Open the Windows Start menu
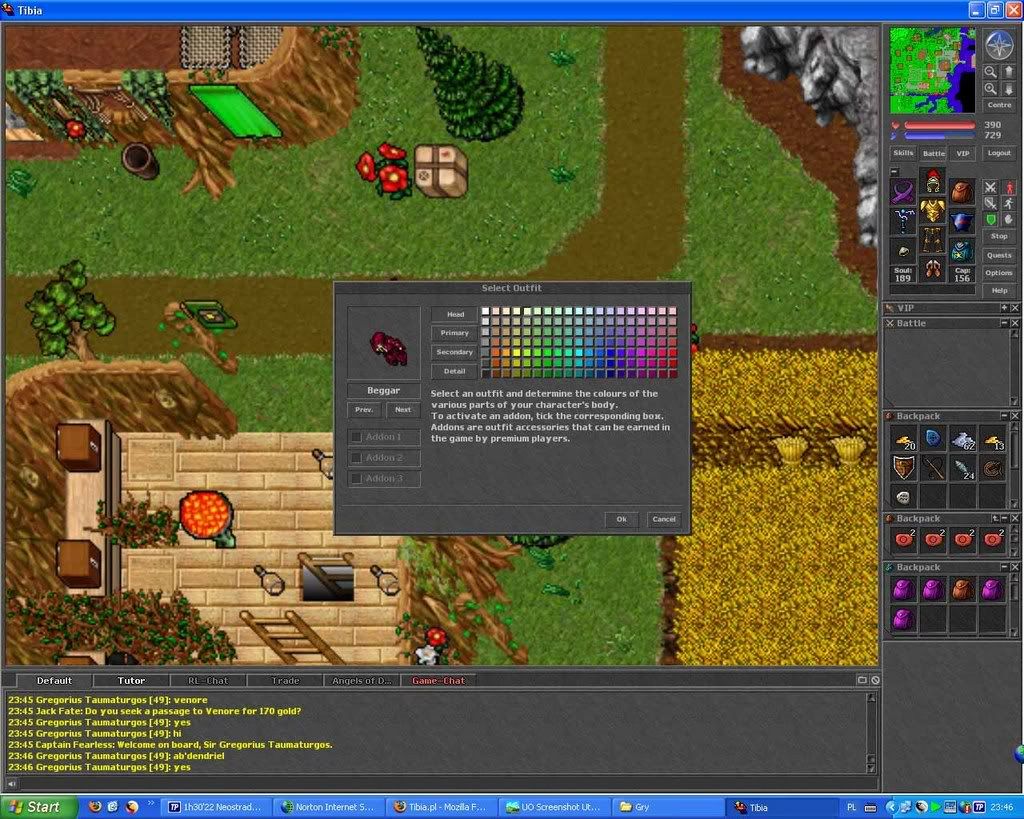 (37, 807)
